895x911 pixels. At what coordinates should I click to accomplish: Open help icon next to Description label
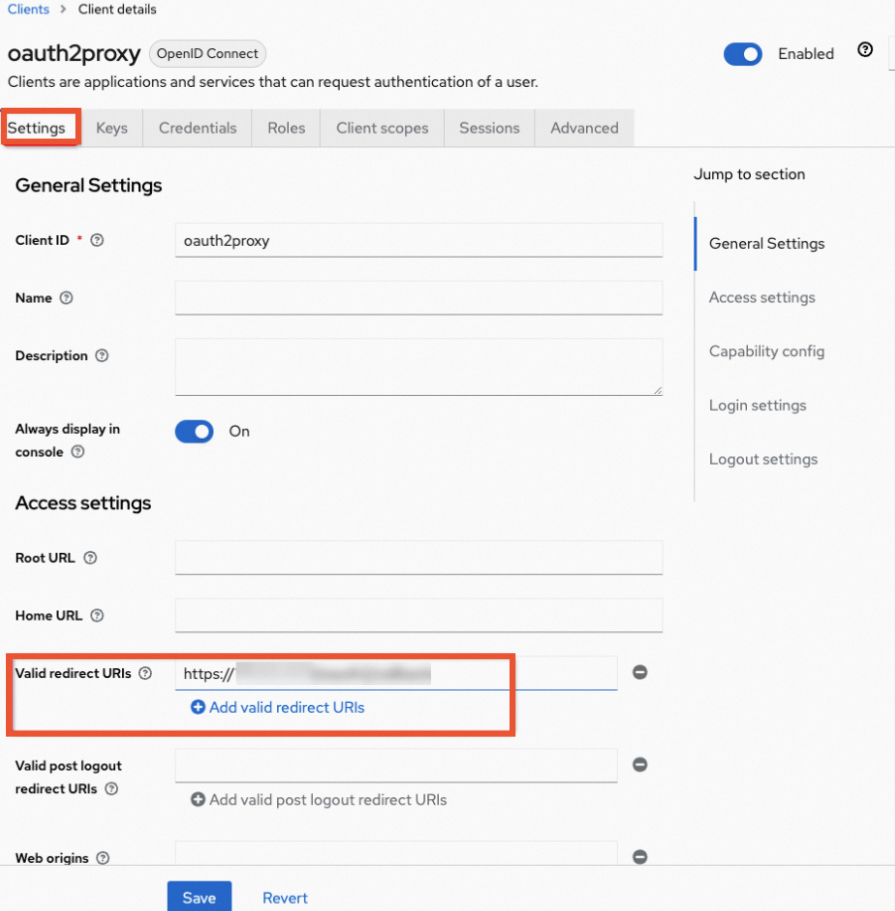102,356
